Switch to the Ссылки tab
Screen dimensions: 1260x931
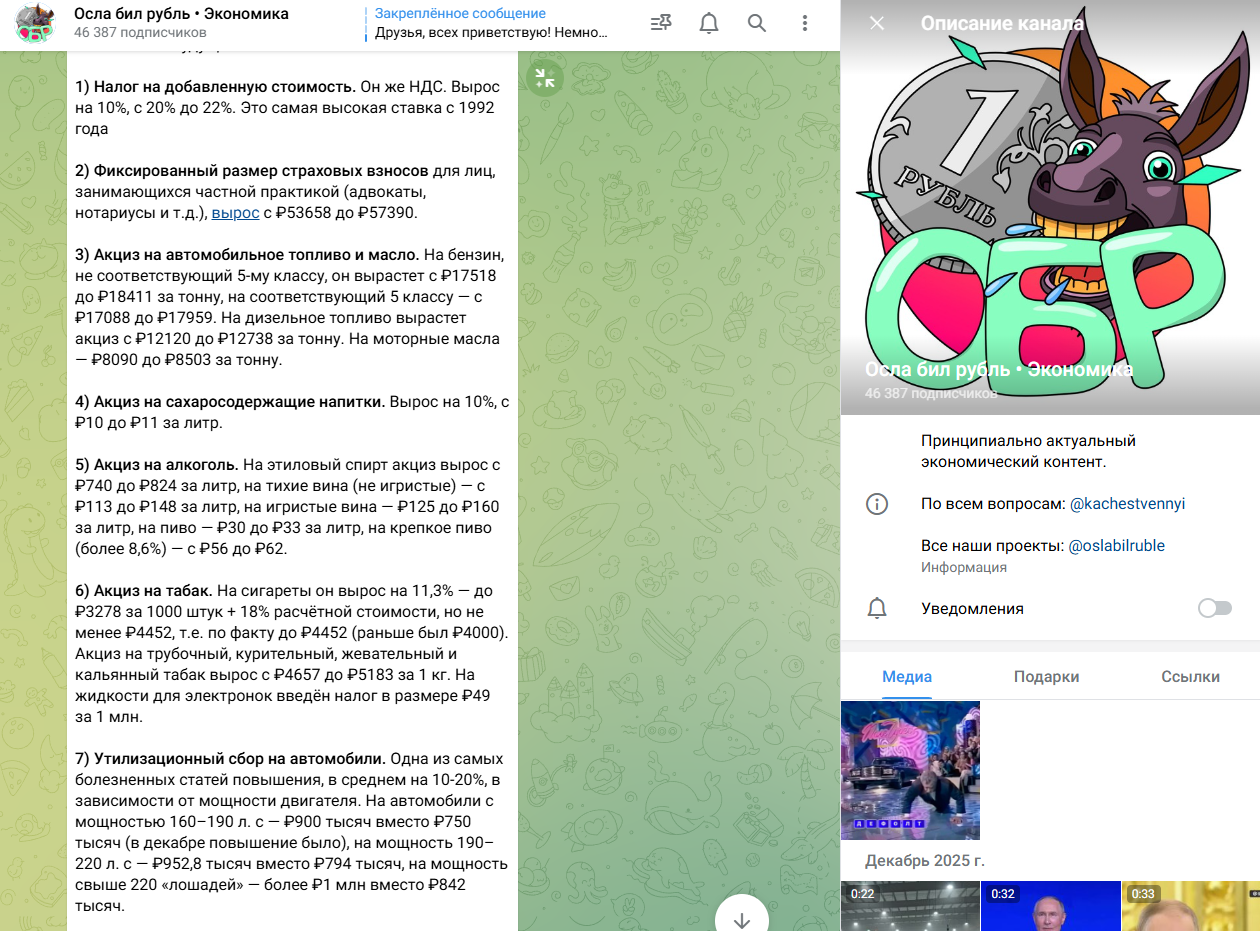pyautogui.click(x=1190, y=677)
